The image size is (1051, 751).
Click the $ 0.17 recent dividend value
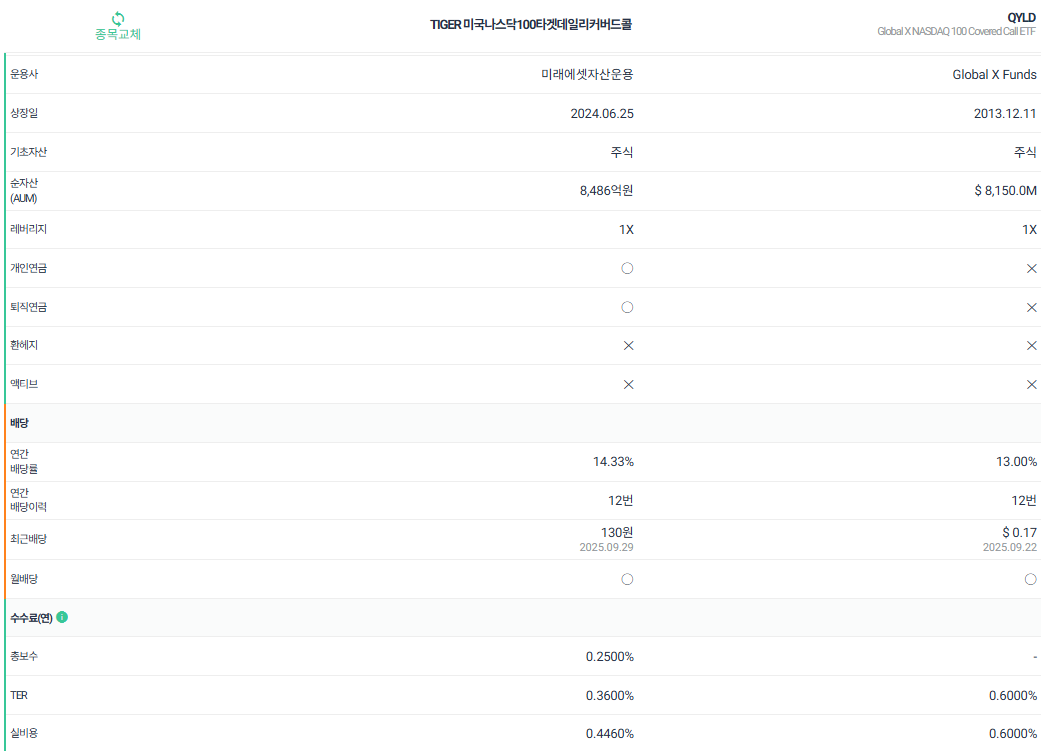click(x=1019, y=533)
